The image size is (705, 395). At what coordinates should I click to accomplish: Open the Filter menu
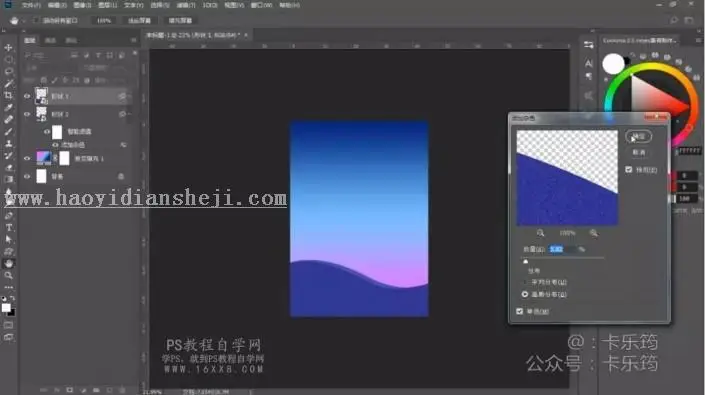(x=186, y=5)
